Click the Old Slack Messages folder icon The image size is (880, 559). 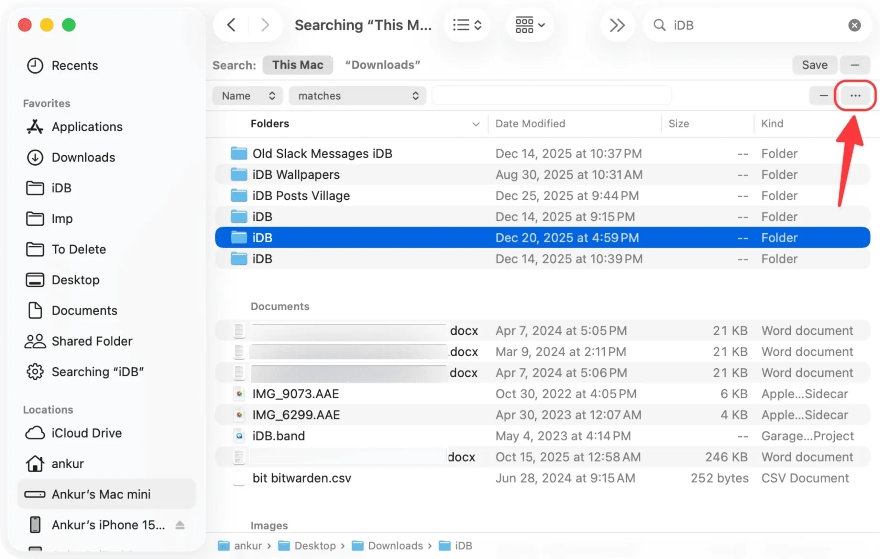[x=239, y=153]
